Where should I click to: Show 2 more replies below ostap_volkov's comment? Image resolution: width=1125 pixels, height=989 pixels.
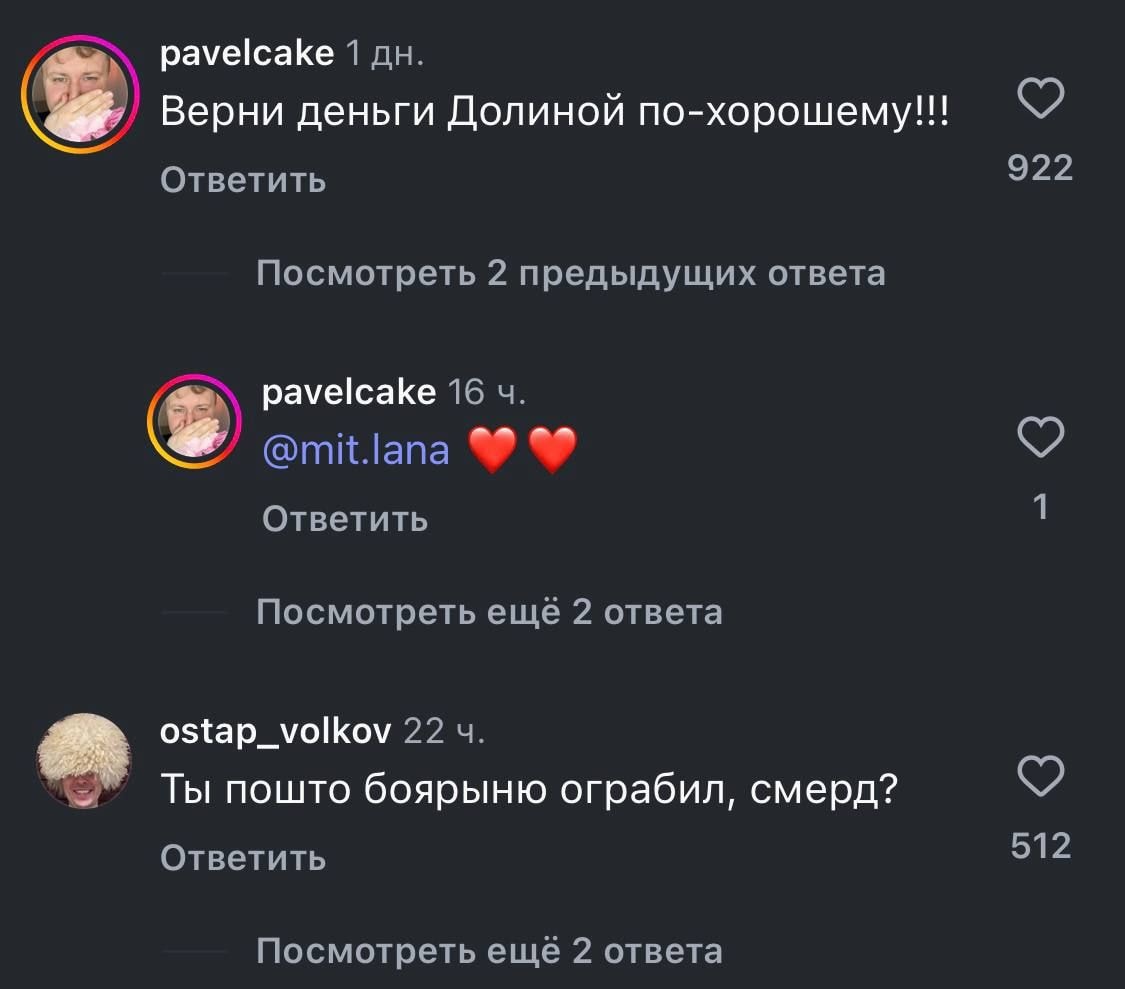[489, 950]
